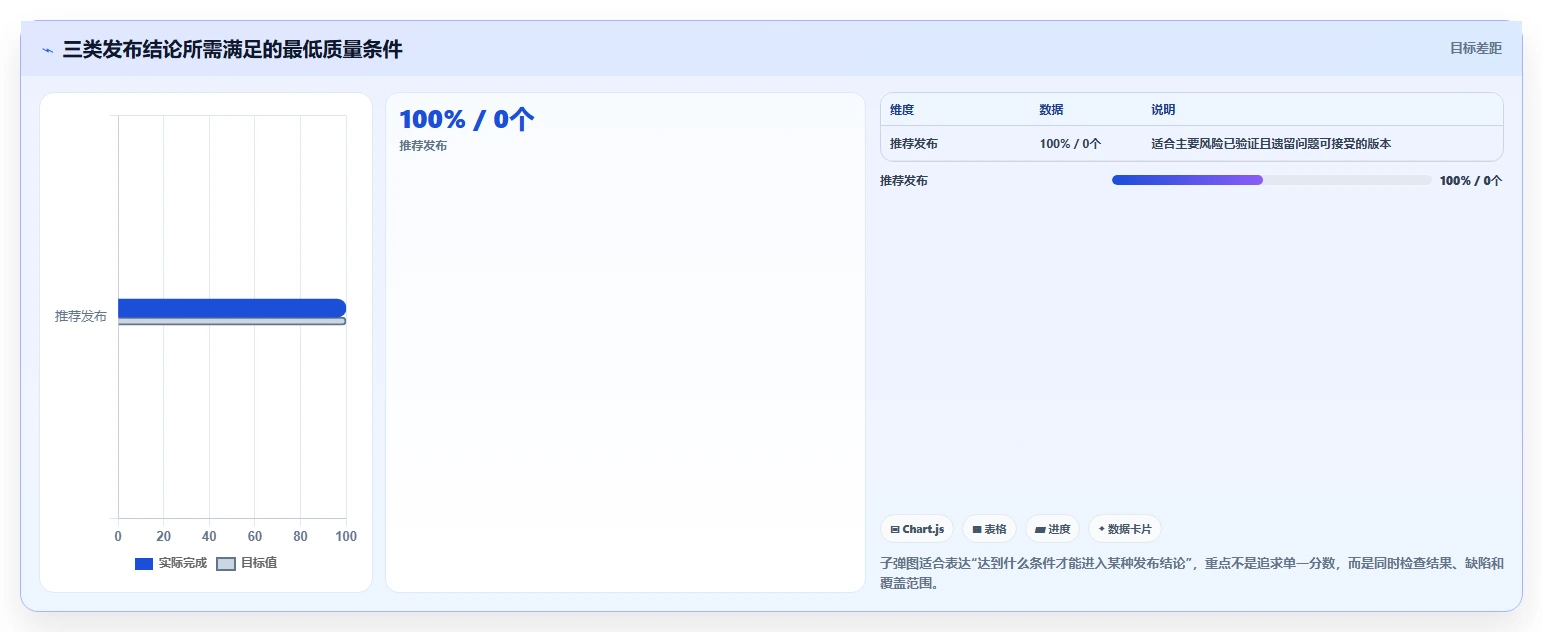Select the 表格 chip
The image size is (1543, 632).
[989, 529]
